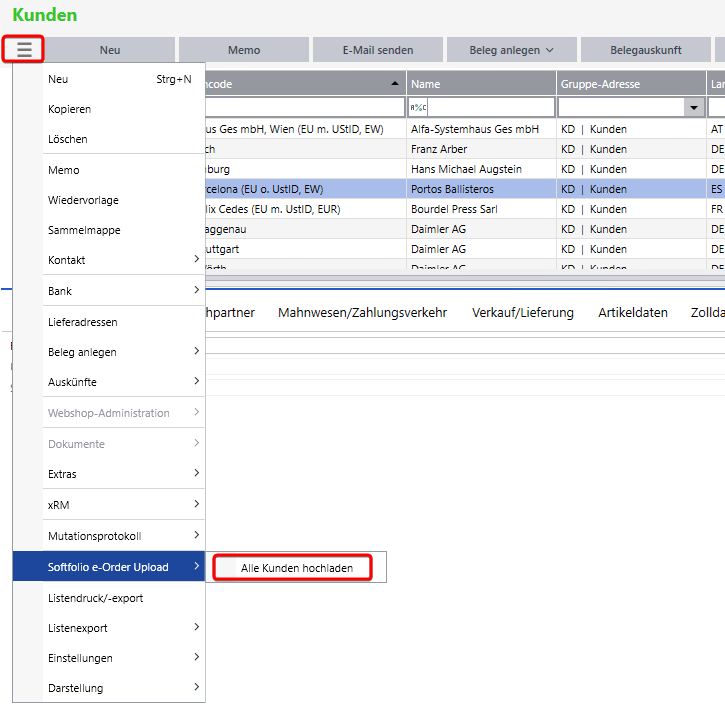
Task: Switch to Mahnwesen/Zahlungsverkehr tab
Action: [x=362, y=313]
